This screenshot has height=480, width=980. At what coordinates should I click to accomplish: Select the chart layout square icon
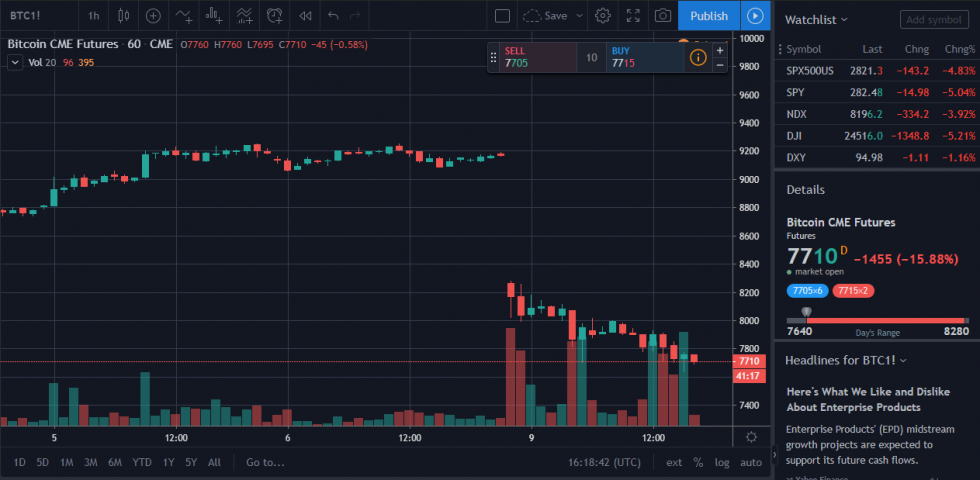pyautogui.click(x=502, y=16)
